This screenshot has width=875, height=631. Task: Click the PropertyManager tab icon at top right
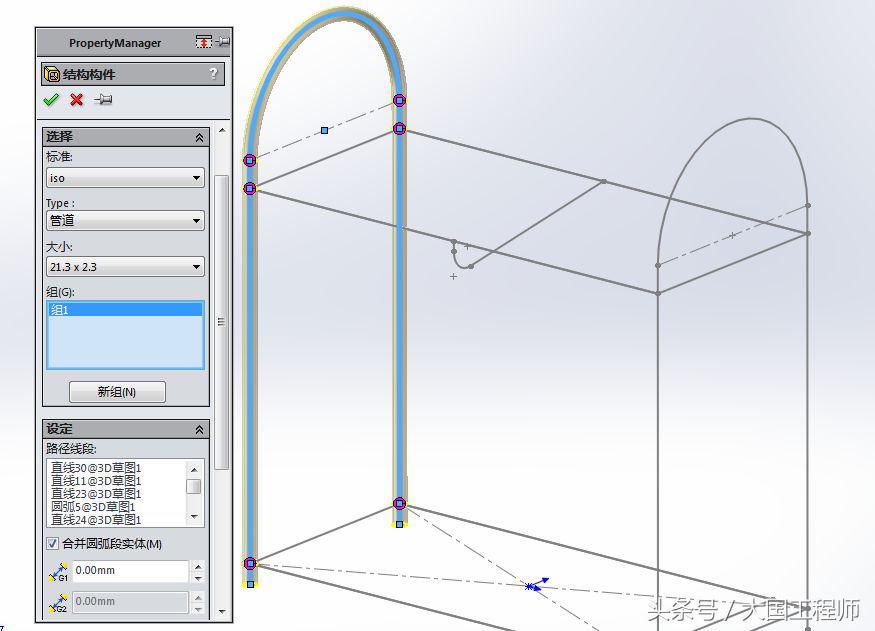coord(203,41)
